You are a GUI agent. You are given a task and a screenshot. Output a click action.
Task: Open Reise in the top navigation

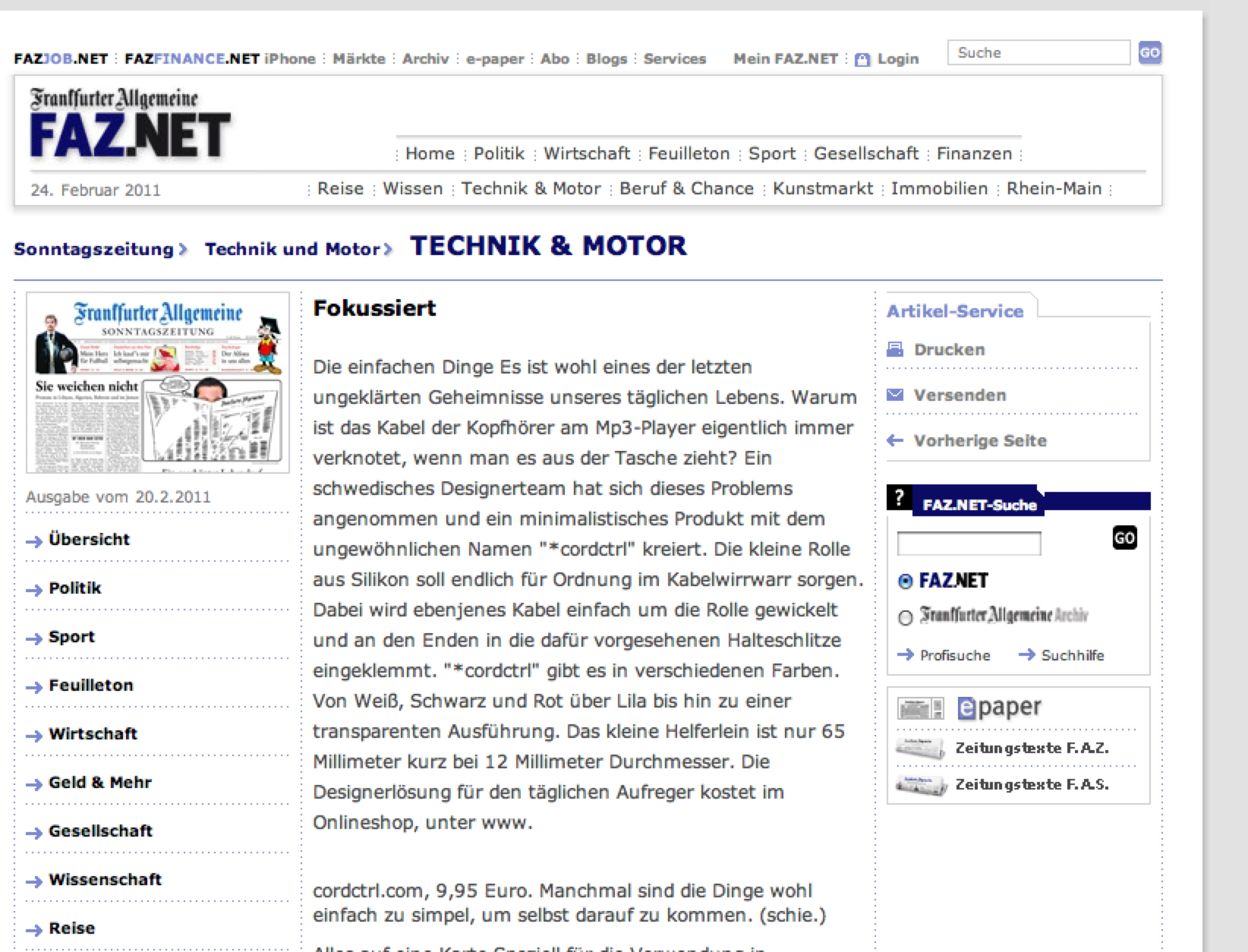(340, 188)
